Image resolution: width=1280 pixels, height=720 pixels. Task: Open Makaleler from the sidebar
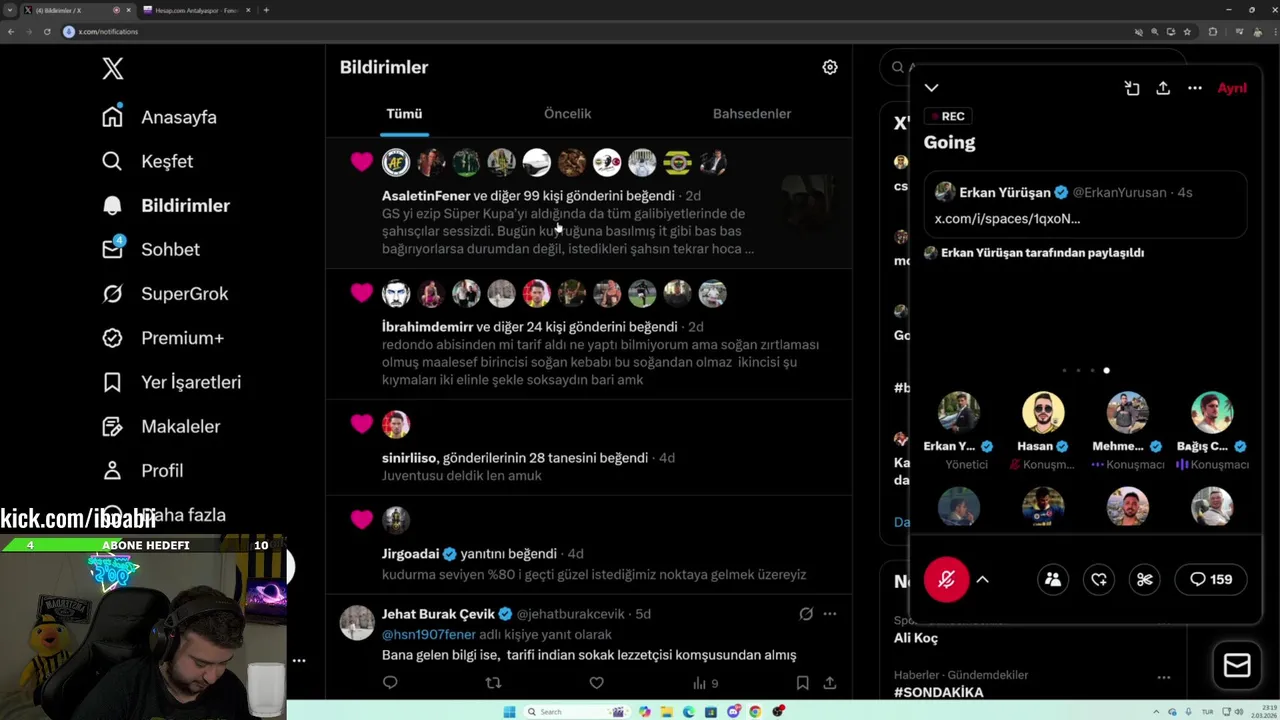[162, 426]
